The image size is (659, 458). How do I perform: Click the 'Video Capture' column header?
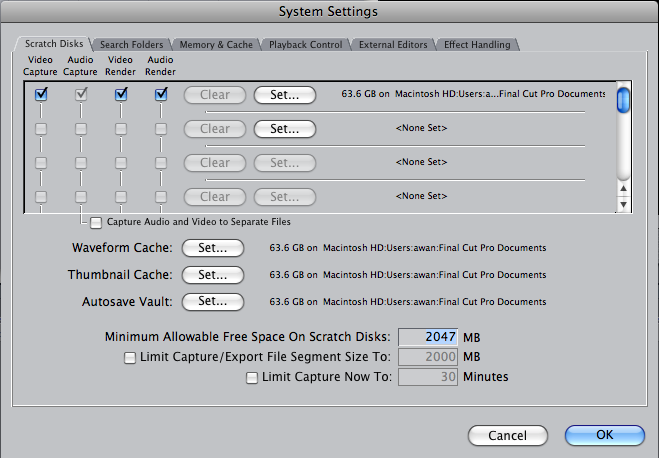tap(40, 66)
